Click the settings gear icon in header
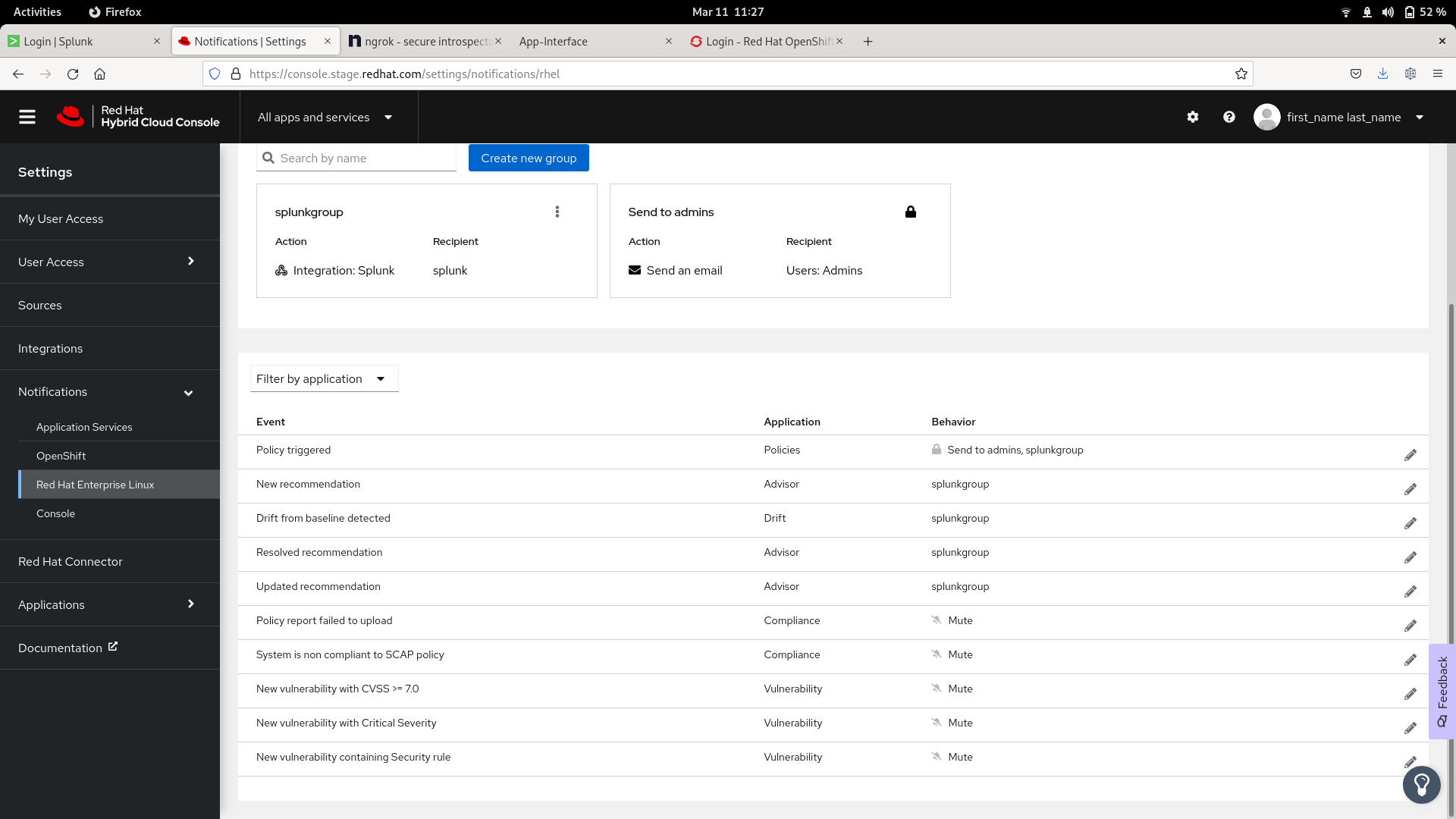This screenshot has height=819, width=1456. click(x=1193, y=117)
